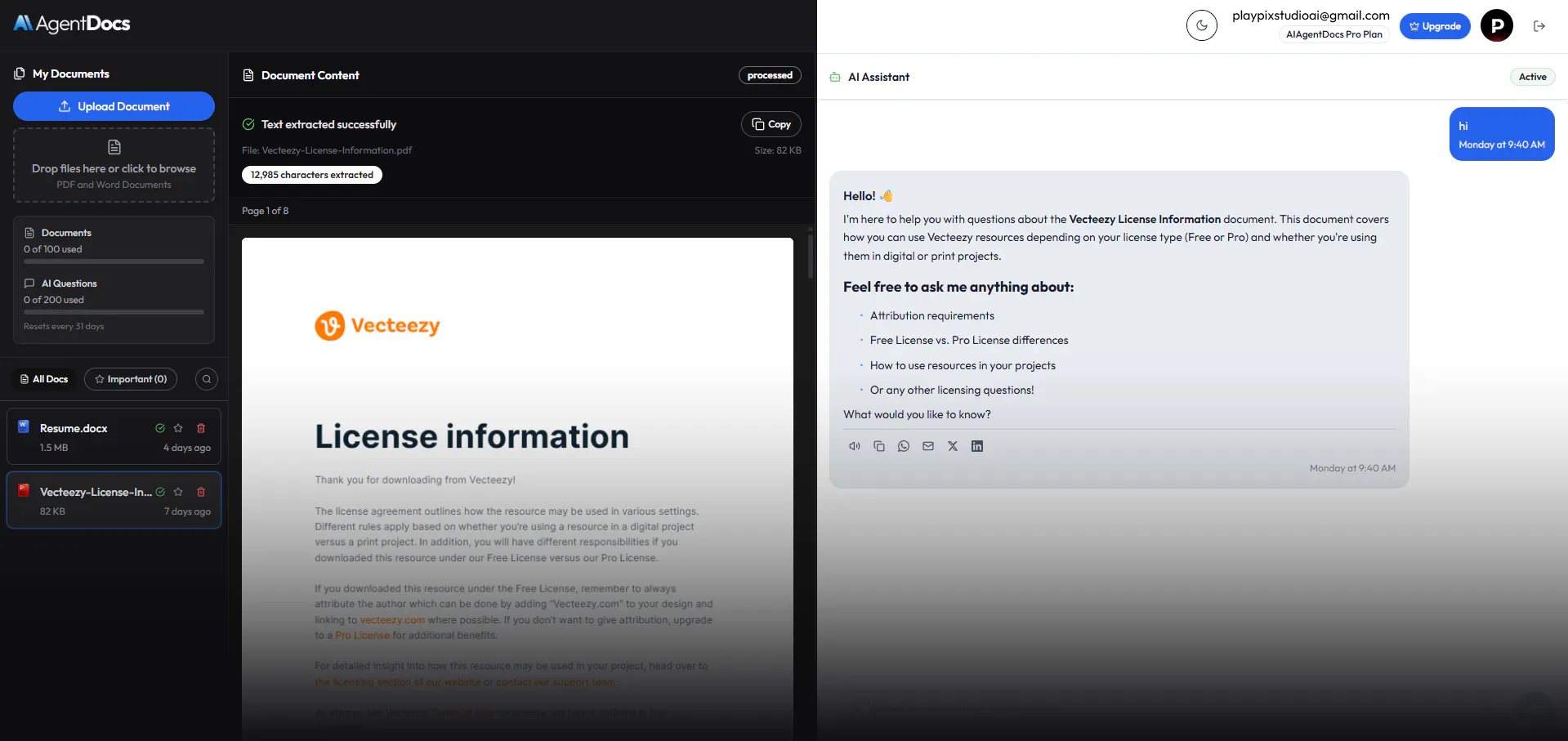Open the Resume.docx document
Viewport: 1568px width, 741px height.
point(114,436)
